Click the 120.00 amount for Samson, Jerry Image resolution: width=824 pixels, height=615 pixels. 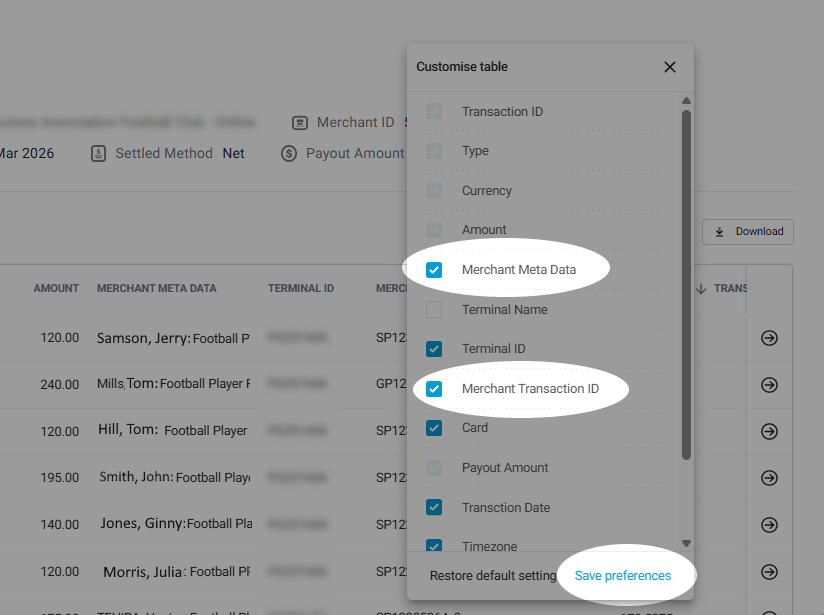(60, 338)
